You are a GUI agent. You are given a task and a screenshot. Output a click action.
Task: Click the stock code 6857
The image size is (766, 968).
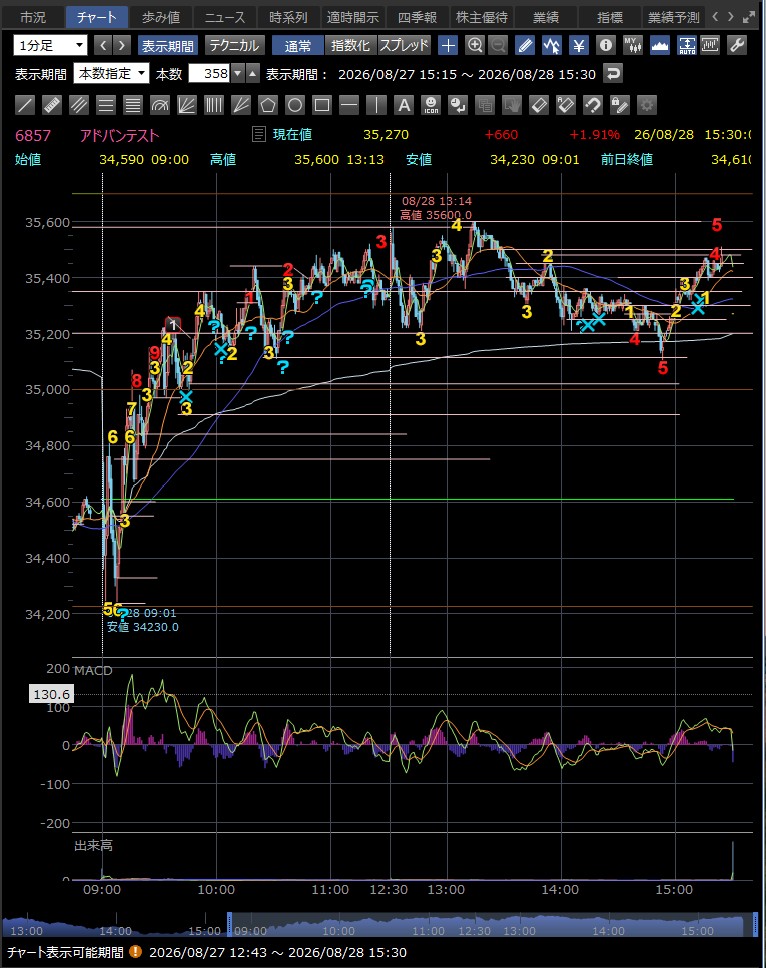[x=33, y=136]
